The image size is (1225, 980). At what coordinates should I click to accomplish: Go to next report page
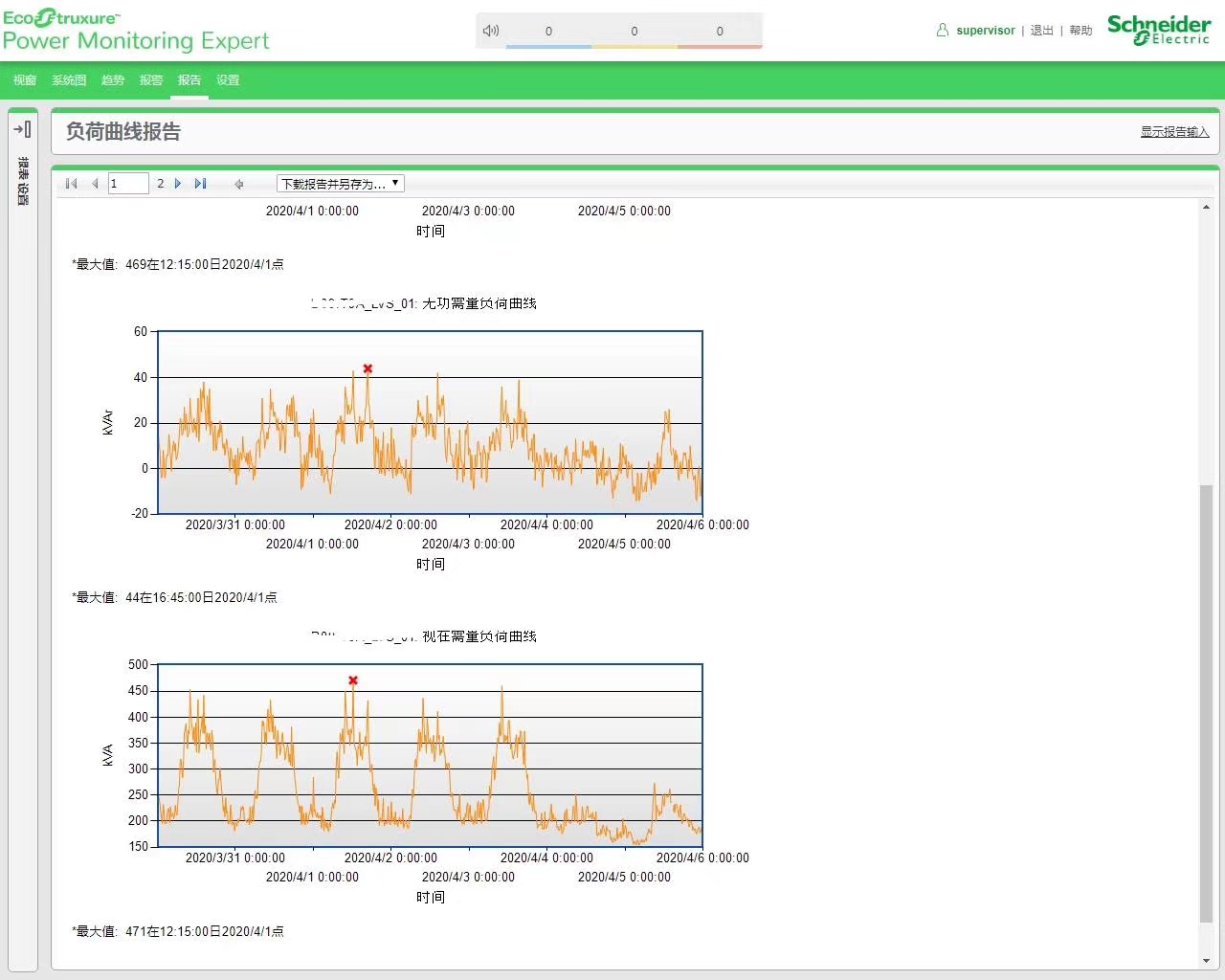178,184
